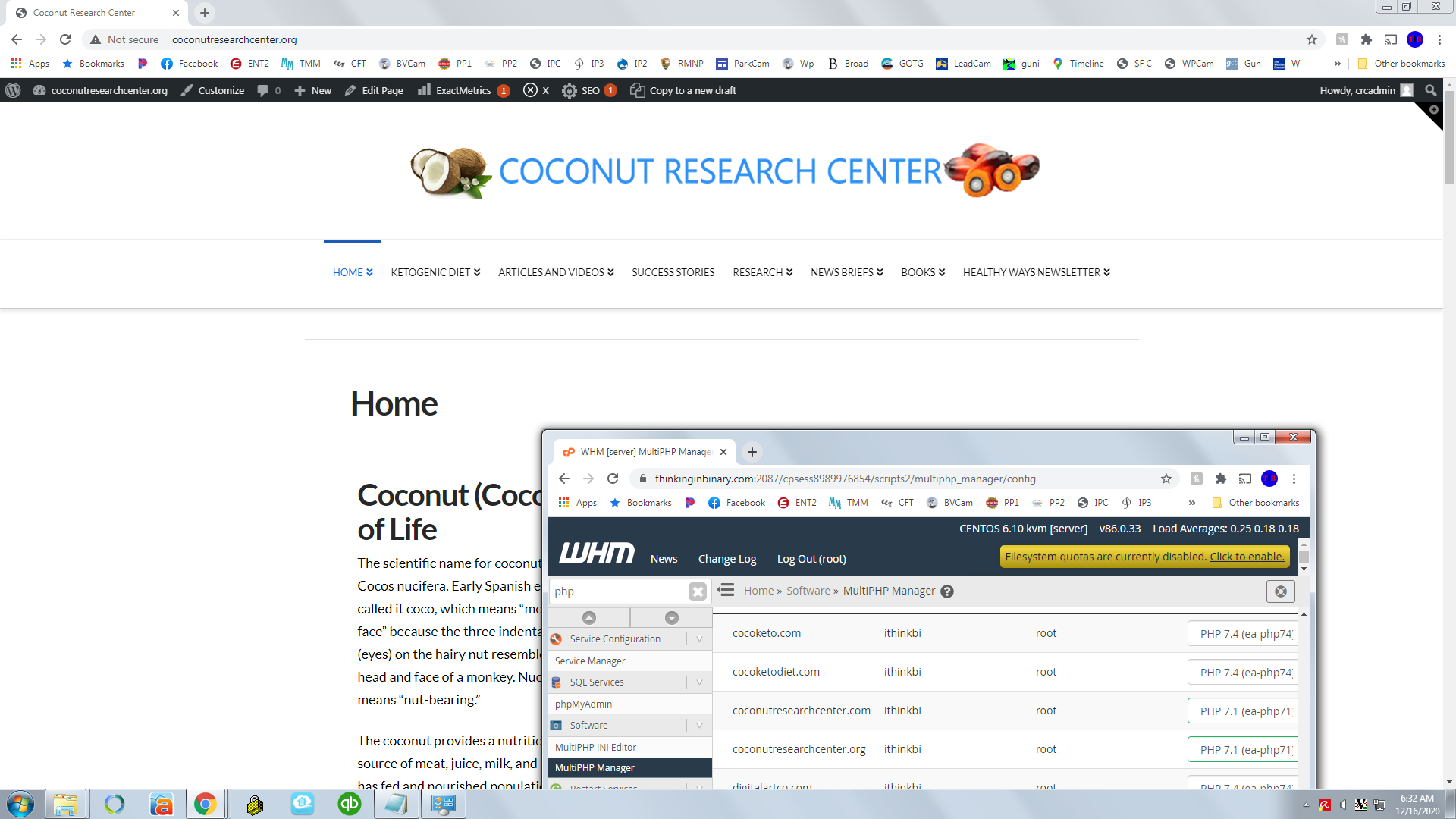
Task: Toggle WHM sidebar collapse menu icon
Action: (726, 590)
